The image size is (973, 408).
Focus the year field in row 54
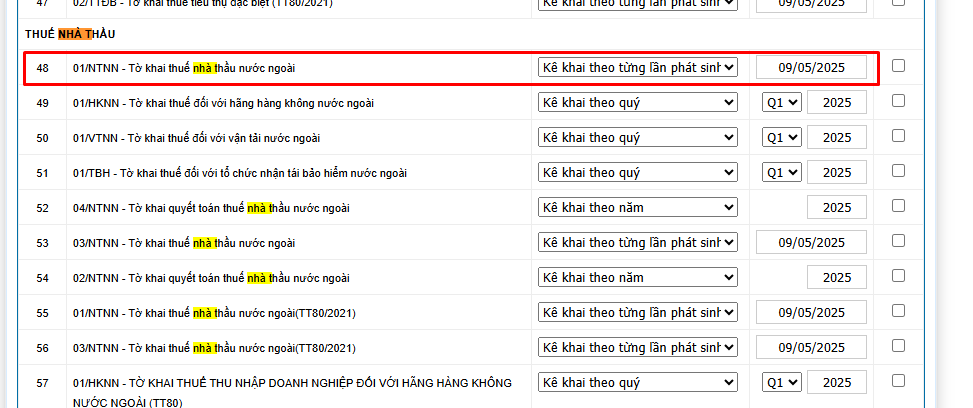836,277
